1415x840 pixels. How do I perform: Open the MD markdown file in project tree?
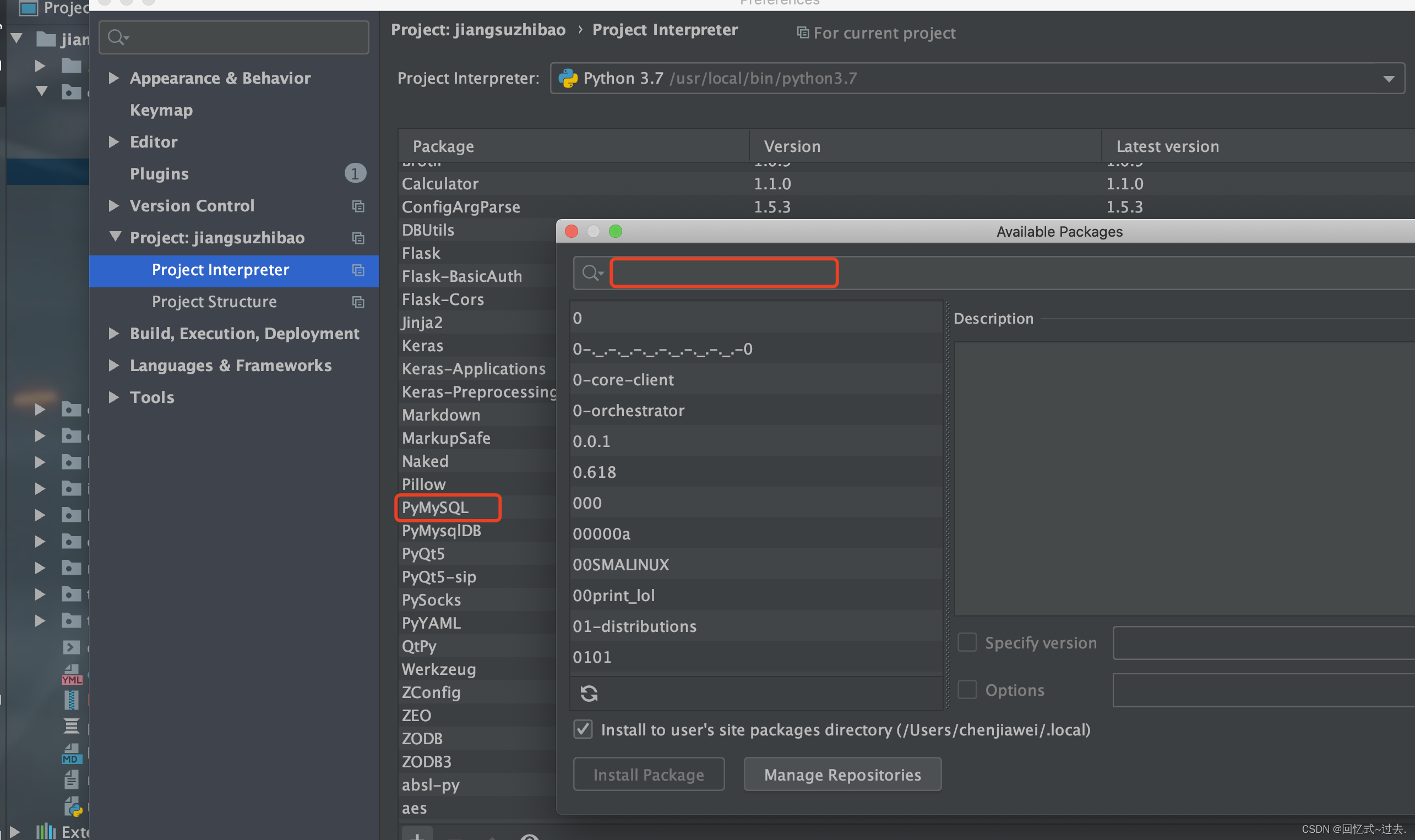pos(72,753)
